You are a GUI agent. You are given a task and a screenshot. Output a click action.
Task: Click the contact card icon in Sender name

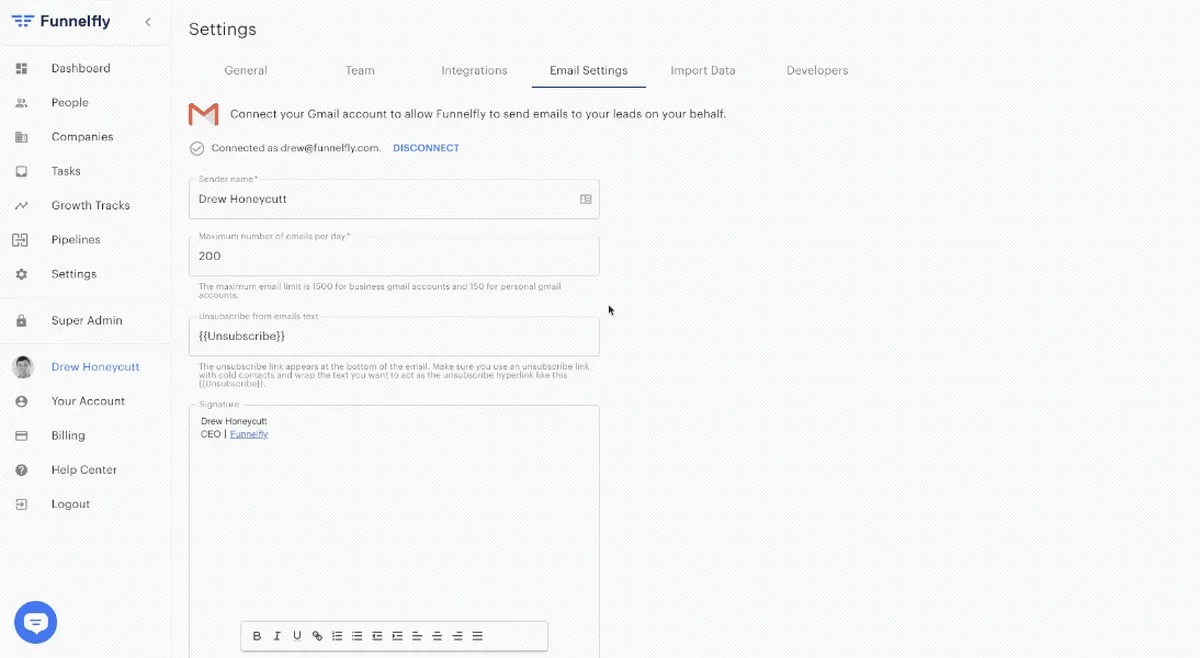pyautogui.click(x=586, y=199)
